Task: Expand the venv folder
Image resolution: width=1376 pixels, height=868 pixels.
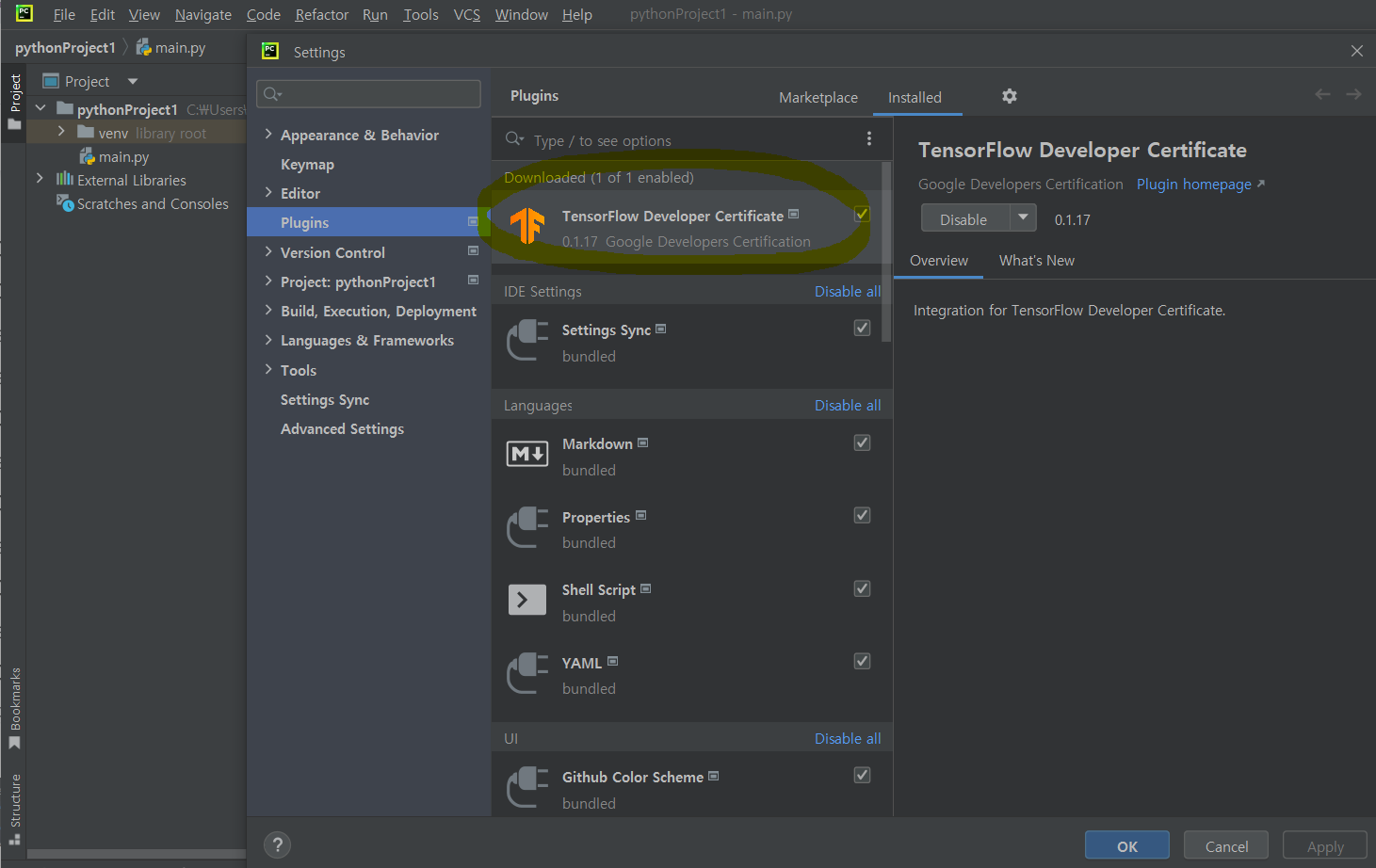Action: click(x=61, y=132)
